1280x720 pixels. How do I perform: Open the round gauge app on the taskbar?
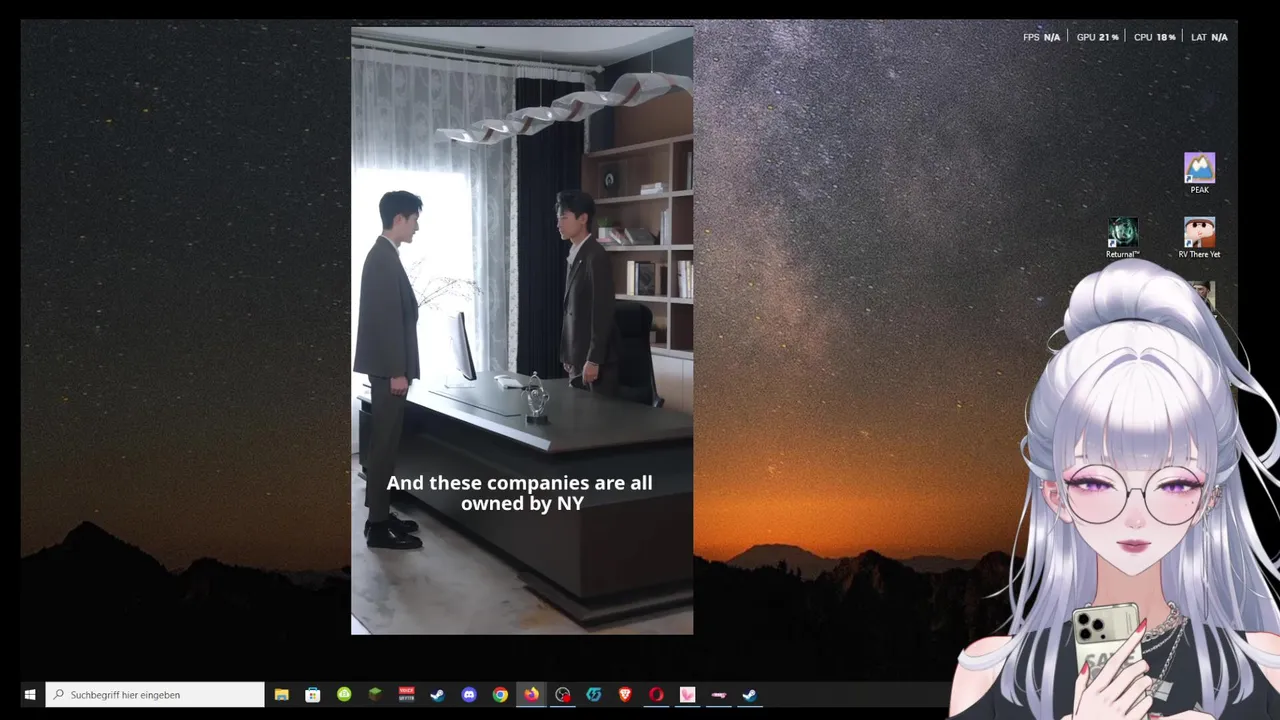[x=563, y=694]
